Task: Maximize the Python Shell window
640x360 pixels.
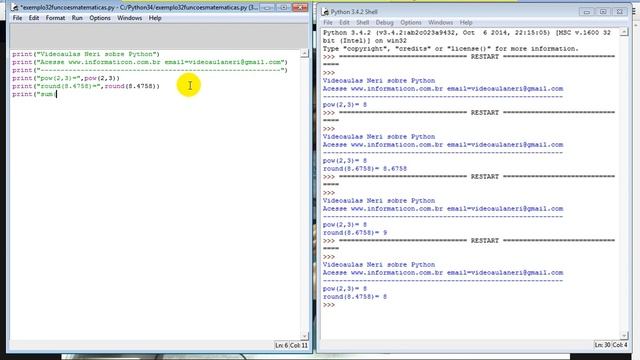Action: click(603, 12)
